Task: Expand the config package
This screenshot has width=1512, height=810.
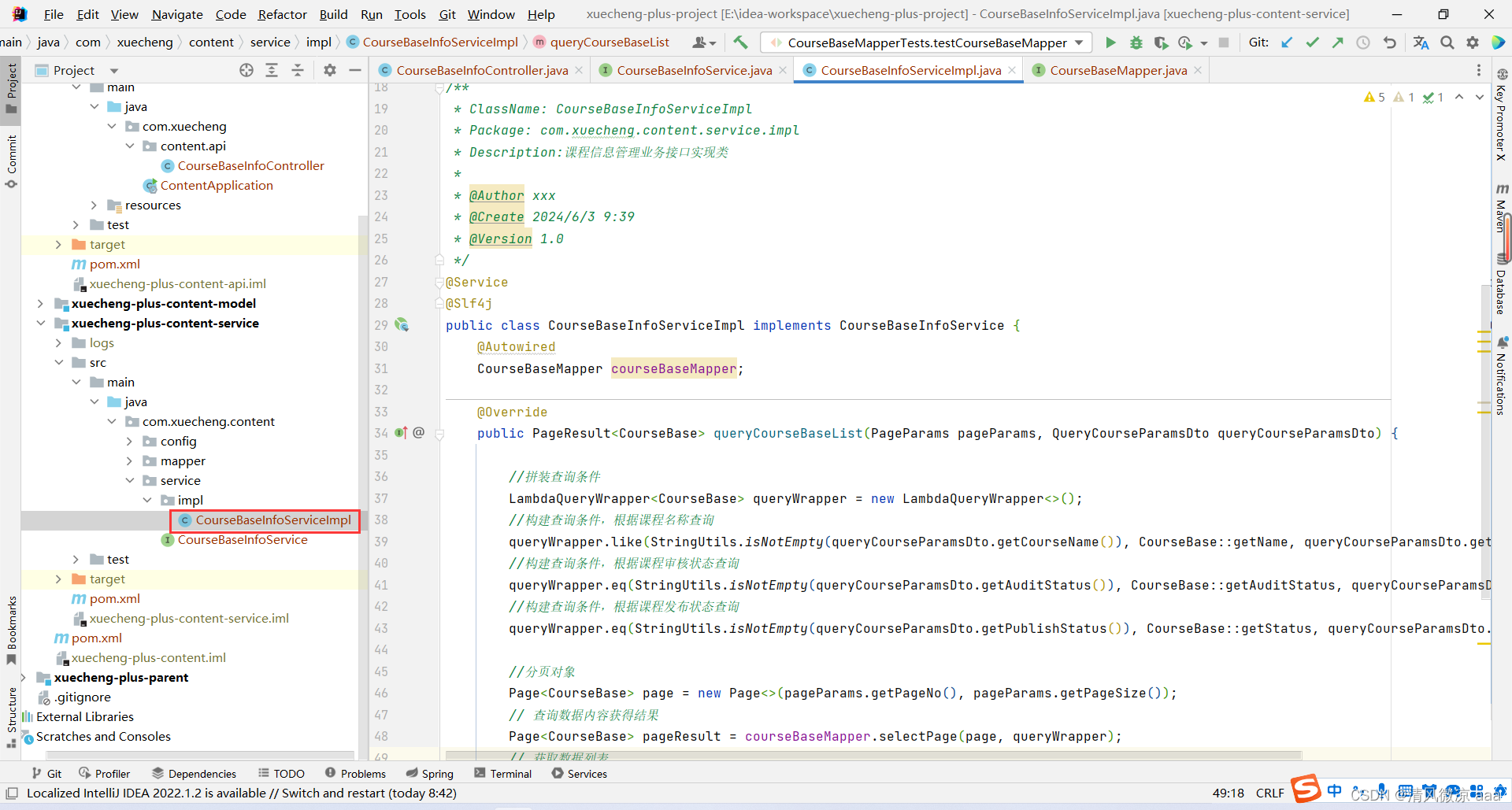Action: (130, 441)
